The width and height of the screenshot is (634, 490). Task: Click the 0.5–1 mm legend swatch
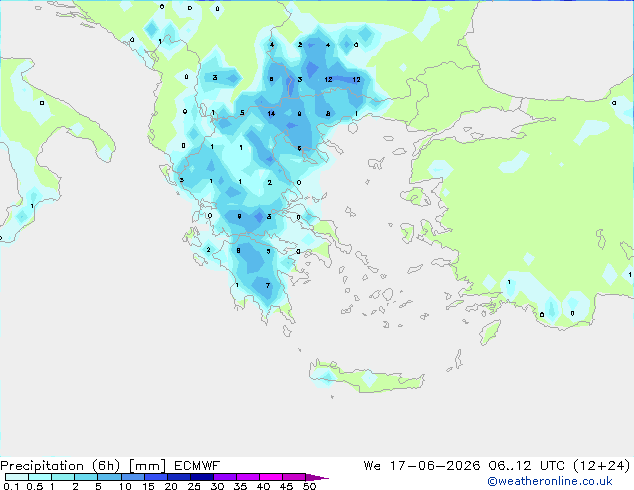point(40,477)
